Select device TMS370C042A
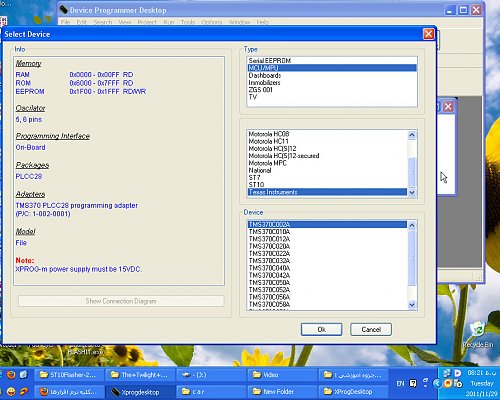500x400 pixels. [x=328, y=275]
